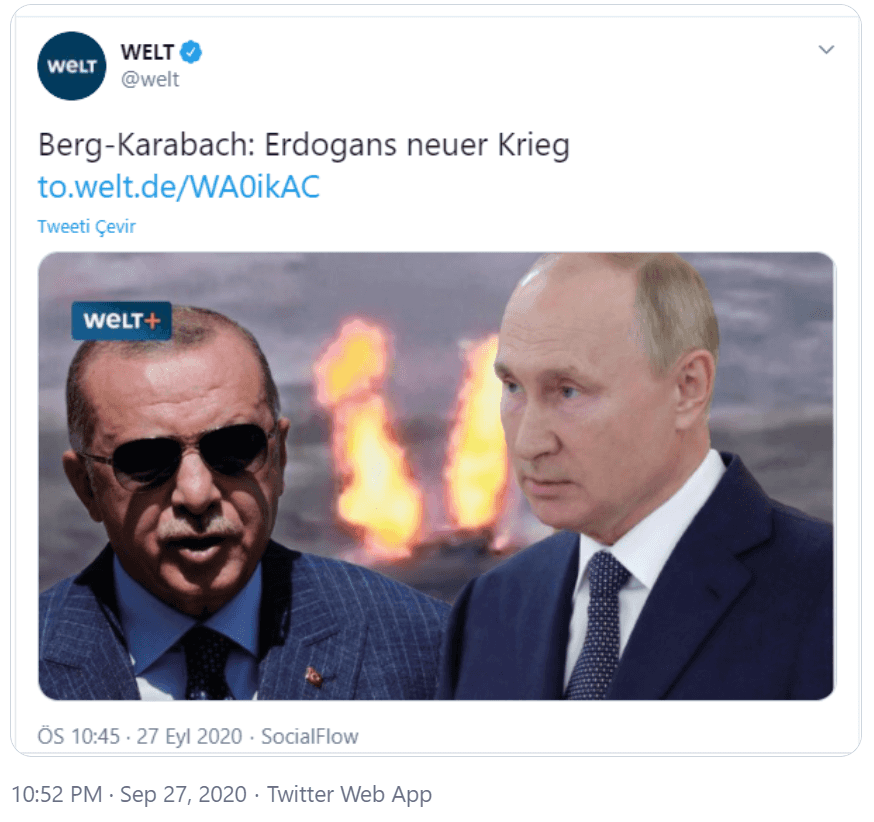Click the 10:52 PM outer timestamp
The height and width of the screenshot is (822, 874).
pyautogui.click(x=56, y=794)
